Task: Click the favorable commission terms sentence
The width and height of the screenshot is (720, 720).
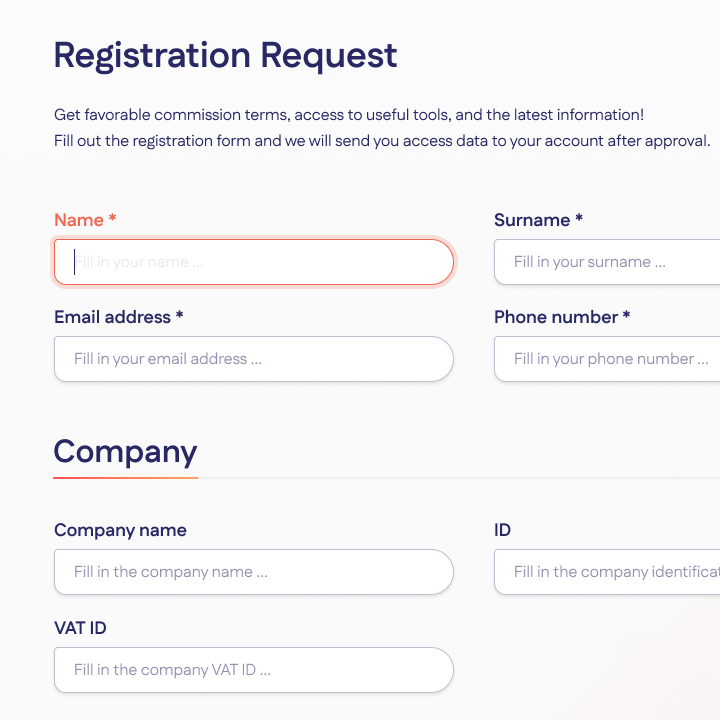Action: click(x=349, y=115)
